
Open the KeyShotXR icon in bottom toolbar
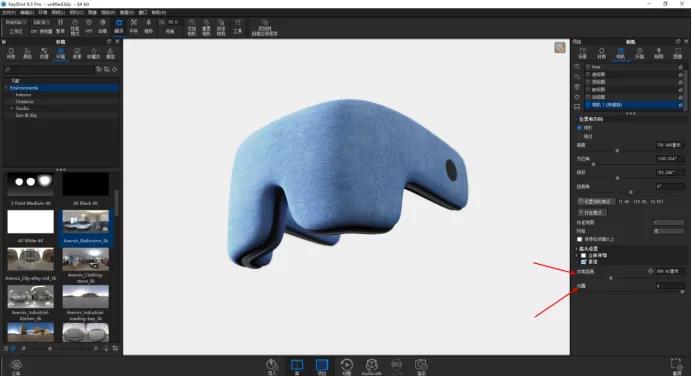372,366
